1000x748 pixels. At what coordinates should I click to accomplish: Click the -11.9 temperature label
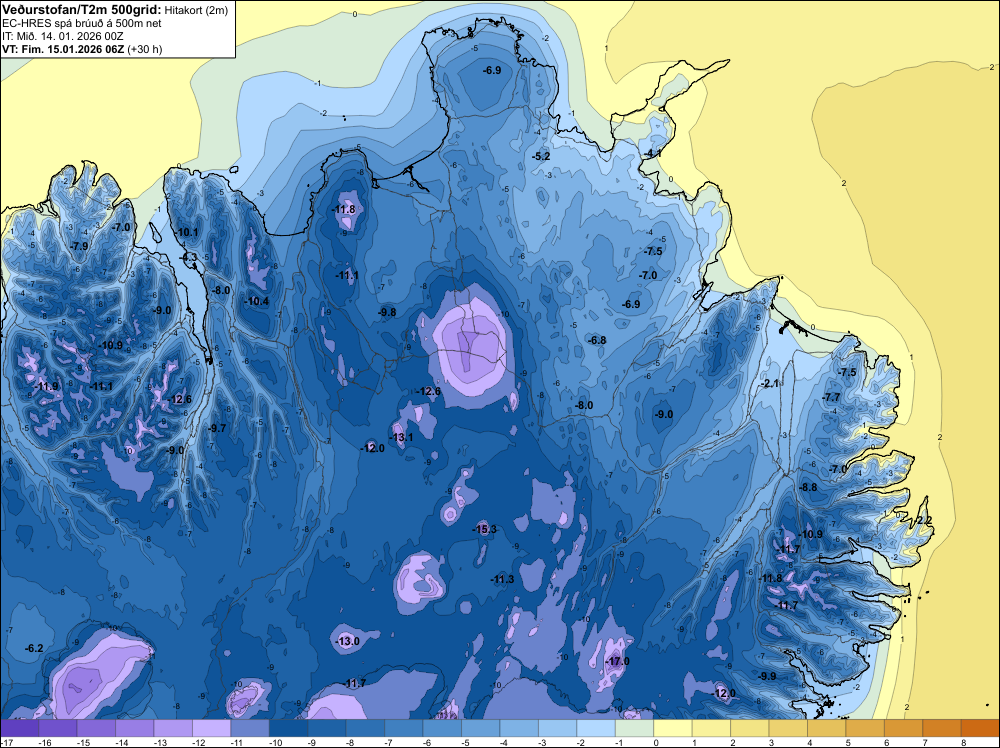click(x=47, y=386)
